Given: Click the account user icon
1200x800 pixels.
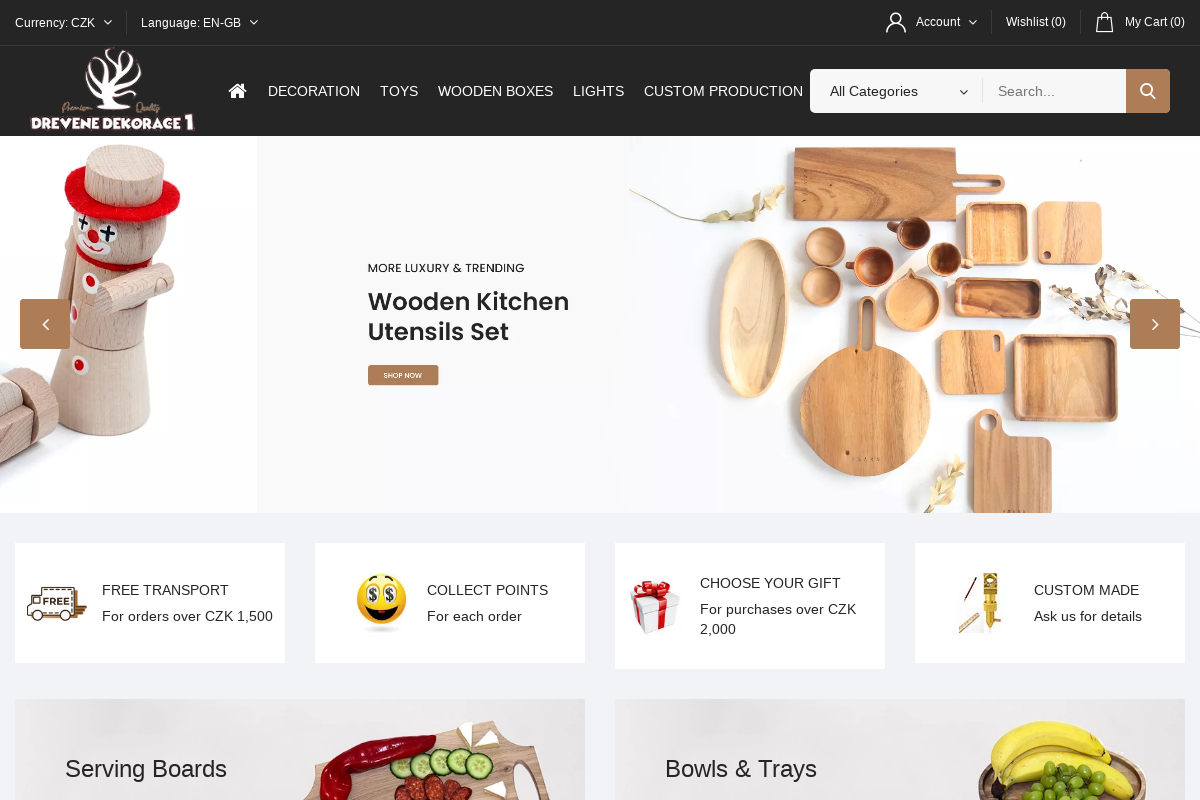Looking at the screenshot, I should [x=896, y=22].
